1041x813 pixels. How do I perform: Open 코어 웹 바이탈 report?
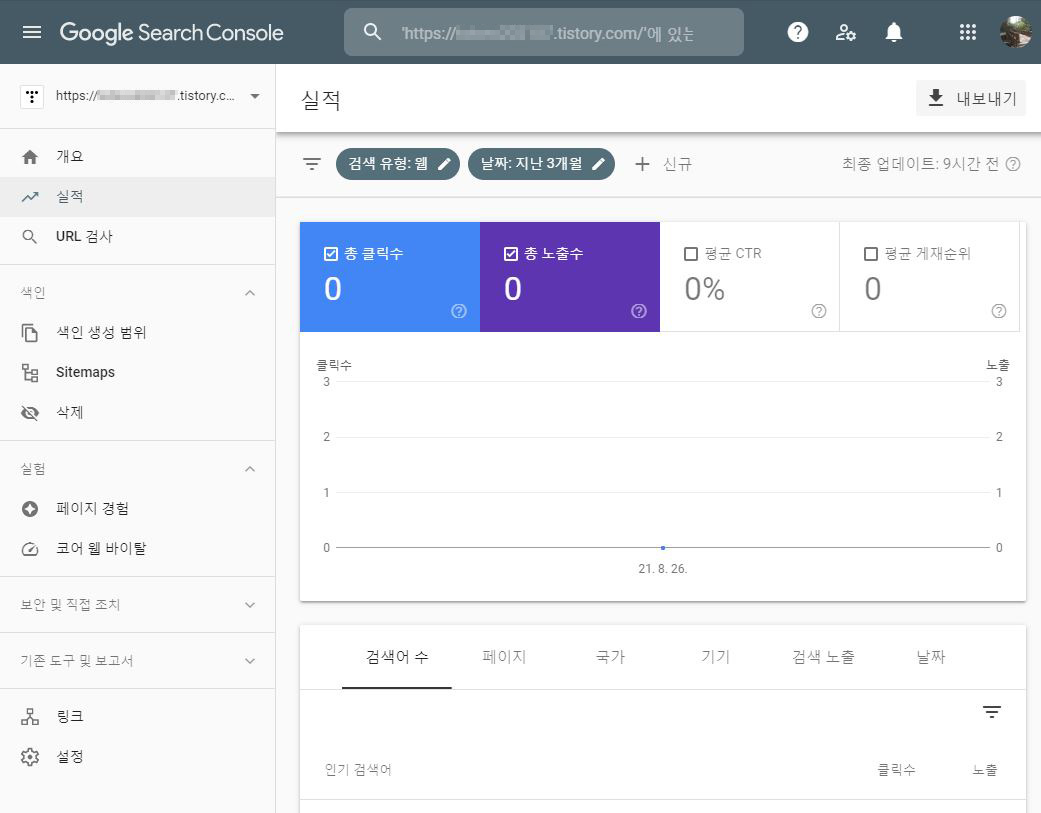tap(137, 548)
